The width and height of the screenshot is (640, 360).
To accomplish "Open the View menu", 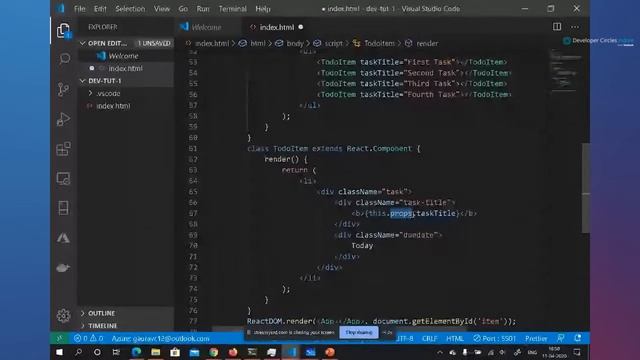I will pos(162,9).
